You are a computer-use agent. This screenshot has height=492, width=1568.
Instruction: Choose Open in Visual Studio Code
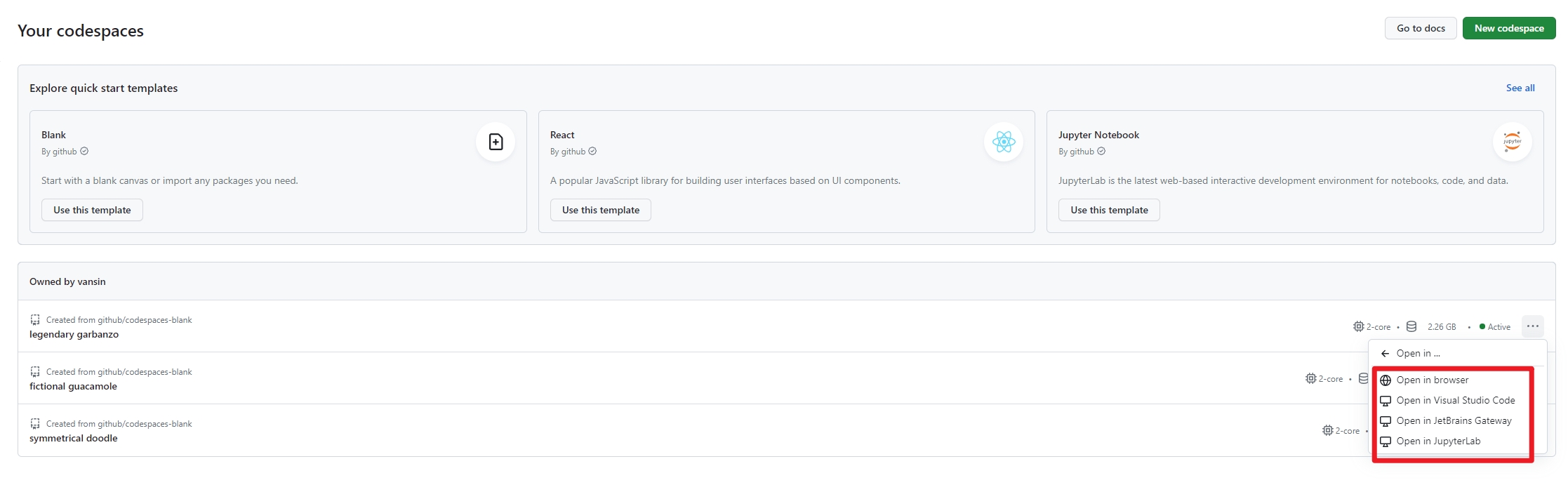(1455, 401)
